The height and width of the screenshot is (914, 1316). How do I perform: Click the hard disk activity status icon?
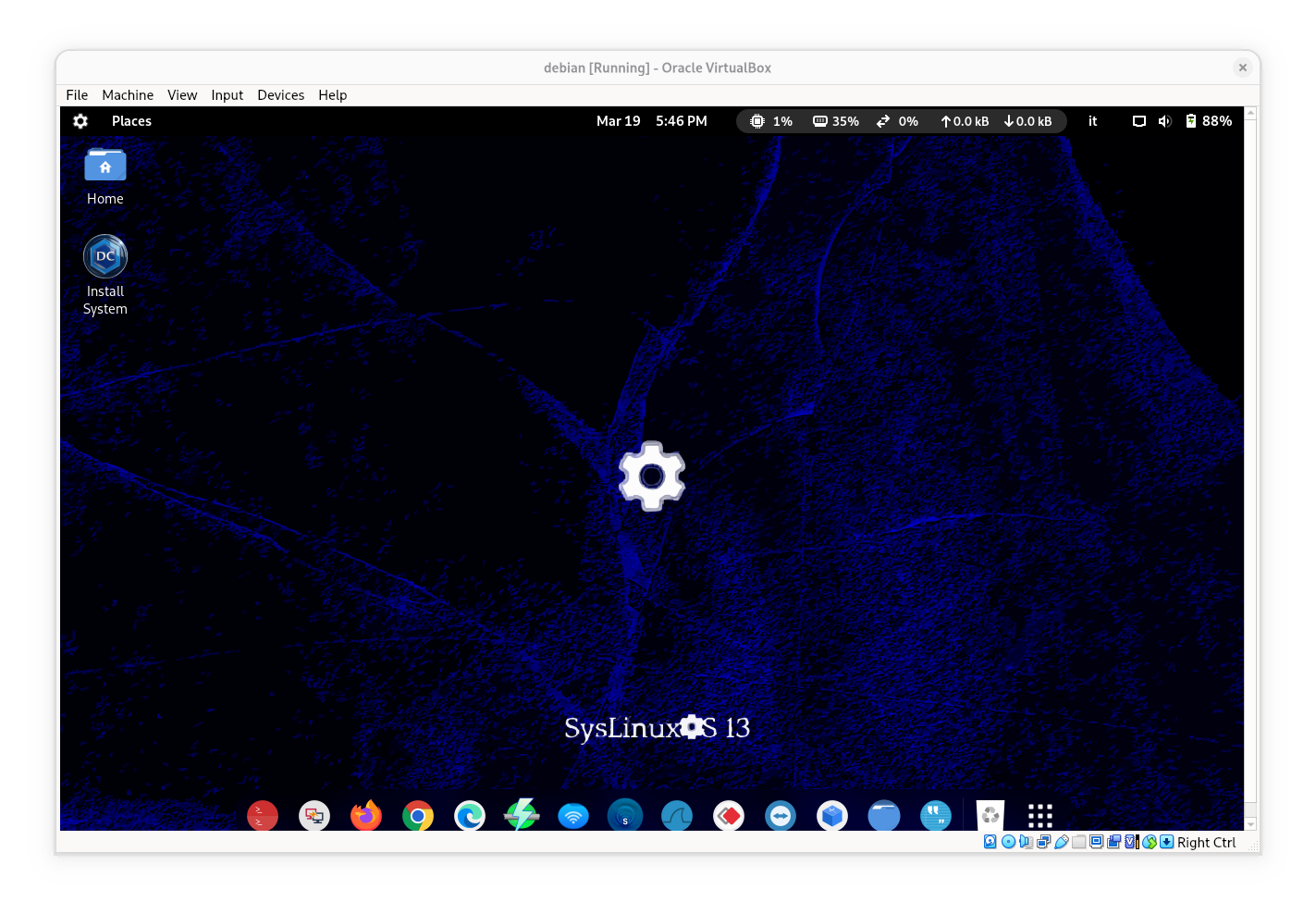990,842
